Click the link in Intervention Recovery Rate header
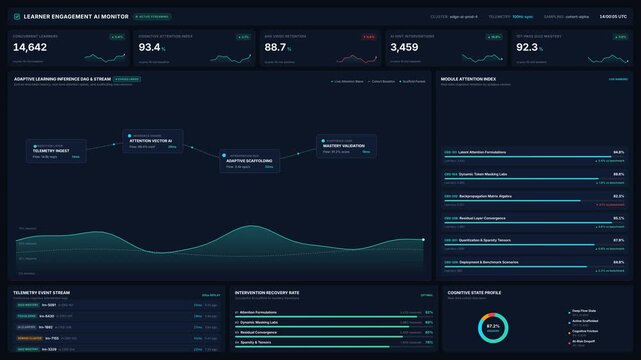This screenshot has width=641, height=360. tap(426, 295)
